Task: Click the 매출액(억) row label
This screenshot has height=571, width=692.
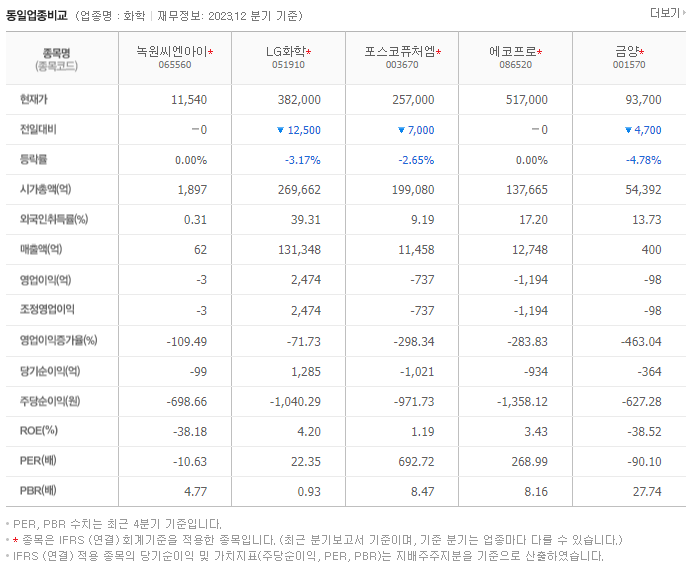Action: click(x=41, y=249)
